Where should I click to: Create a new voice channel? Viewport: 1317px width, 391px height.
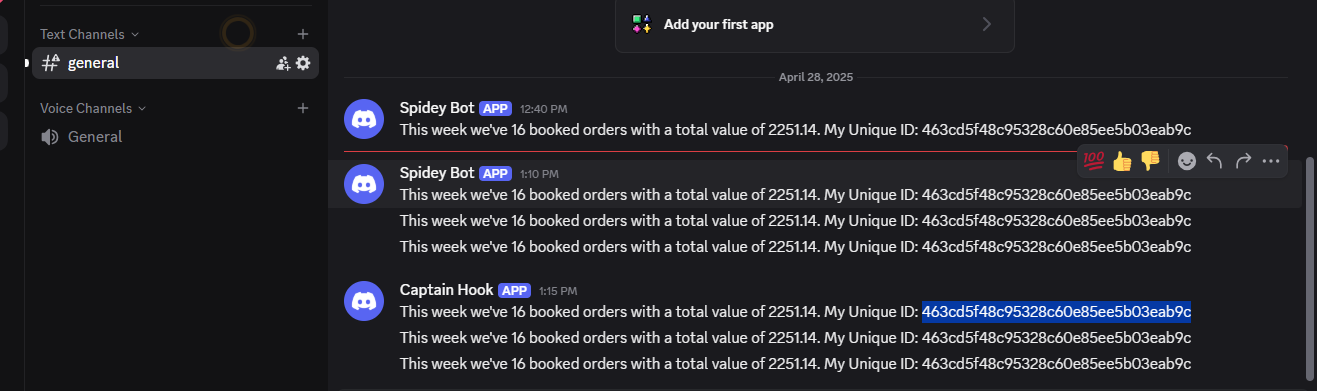click(x=303, y=108)
